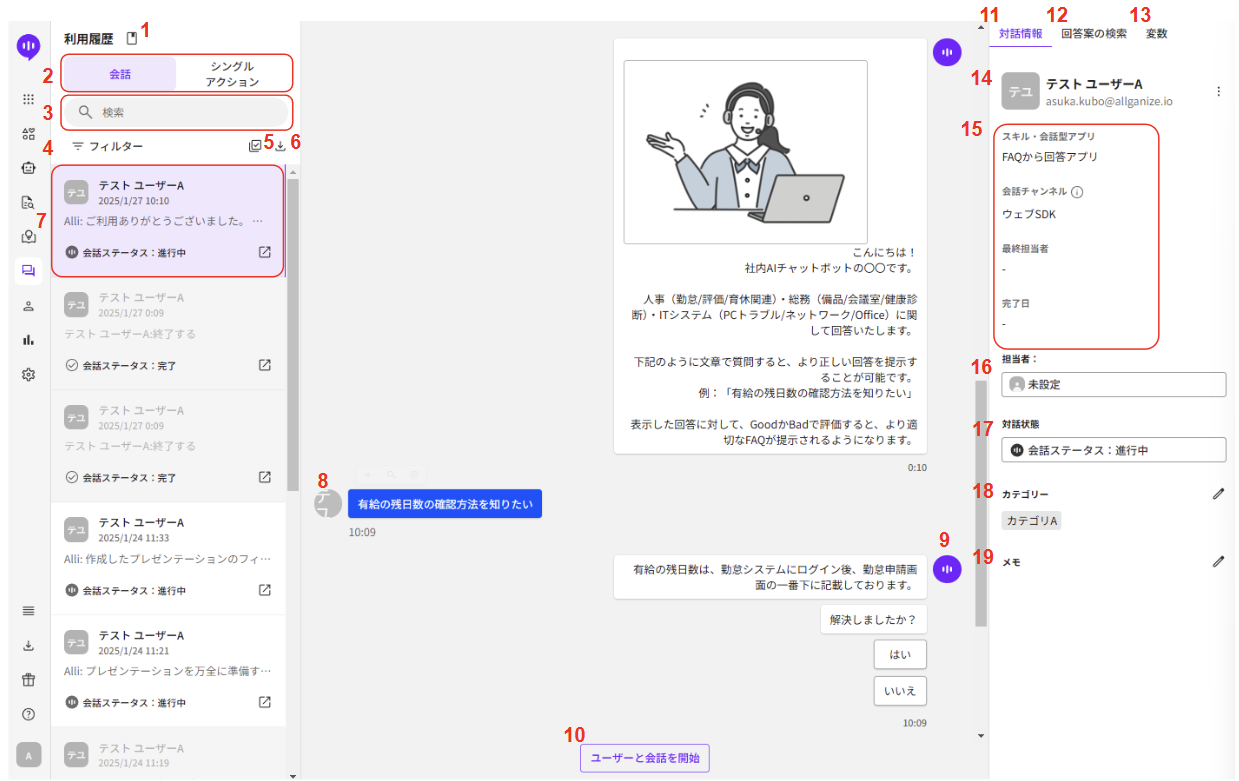Switch to the 会話 toggle

120,74
